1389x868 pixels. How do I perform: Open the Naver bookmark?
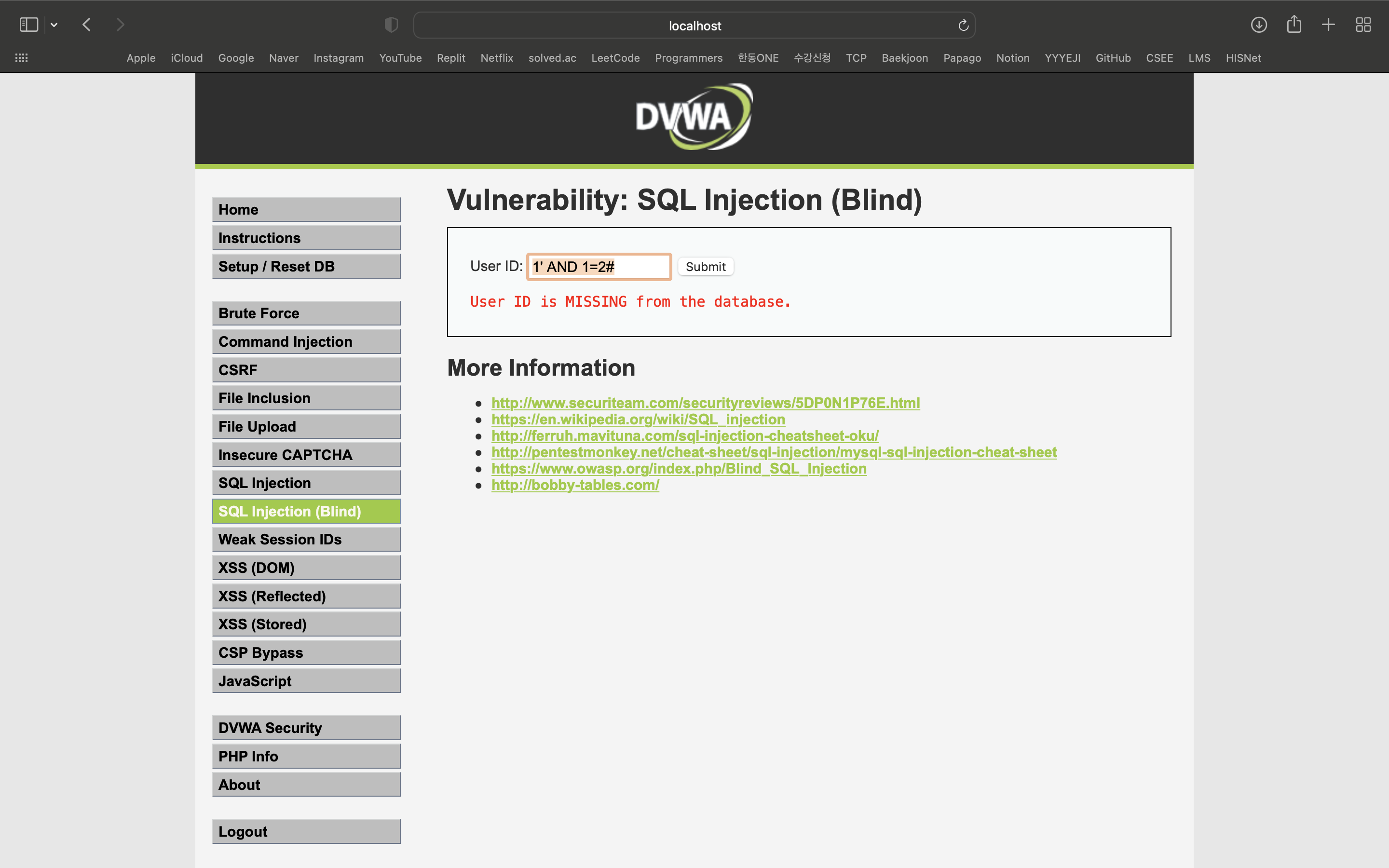pos(284,58)
